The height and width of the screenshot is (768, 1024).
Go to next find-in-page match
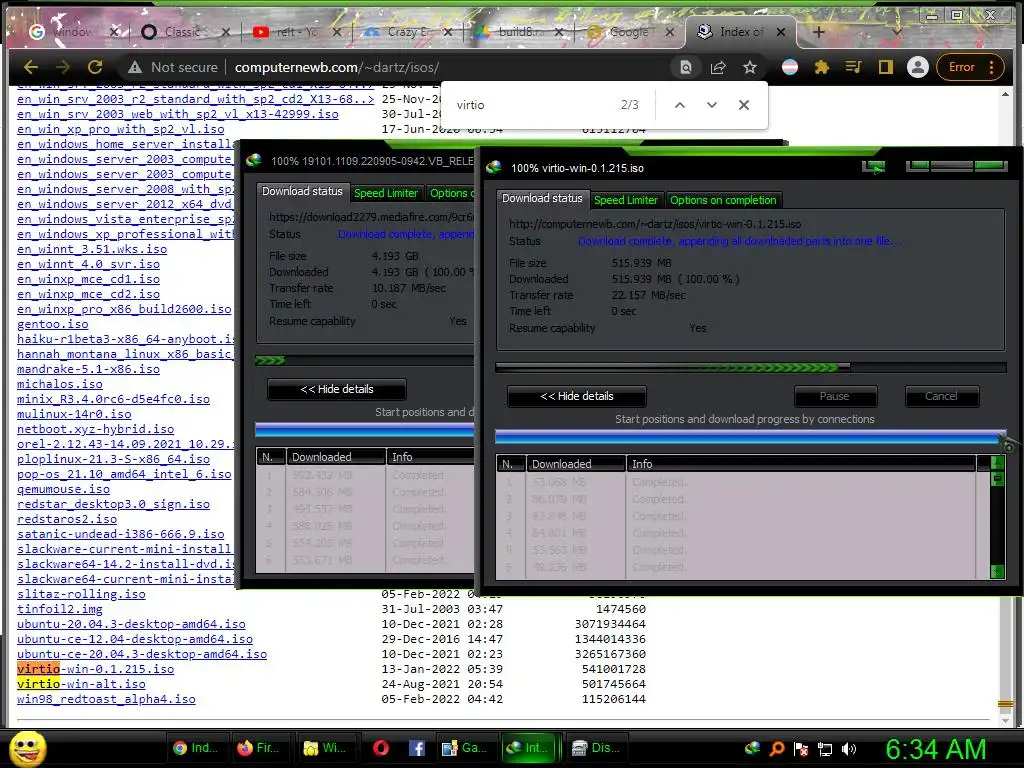712,105
